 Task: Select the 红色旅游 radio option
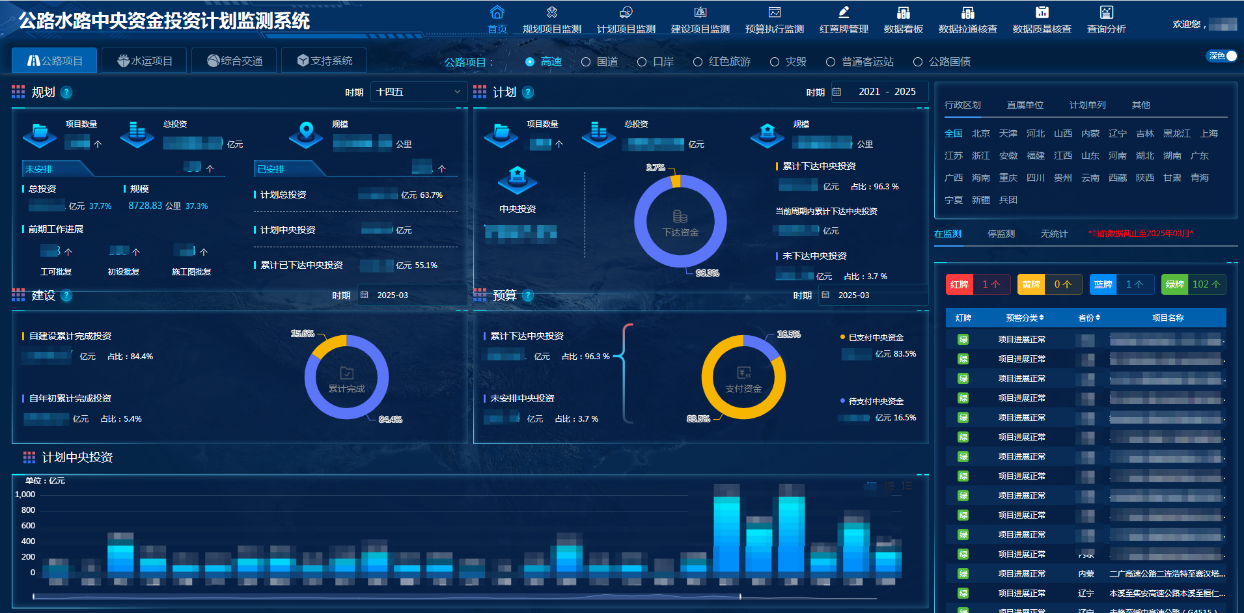(x=699, y=62)
